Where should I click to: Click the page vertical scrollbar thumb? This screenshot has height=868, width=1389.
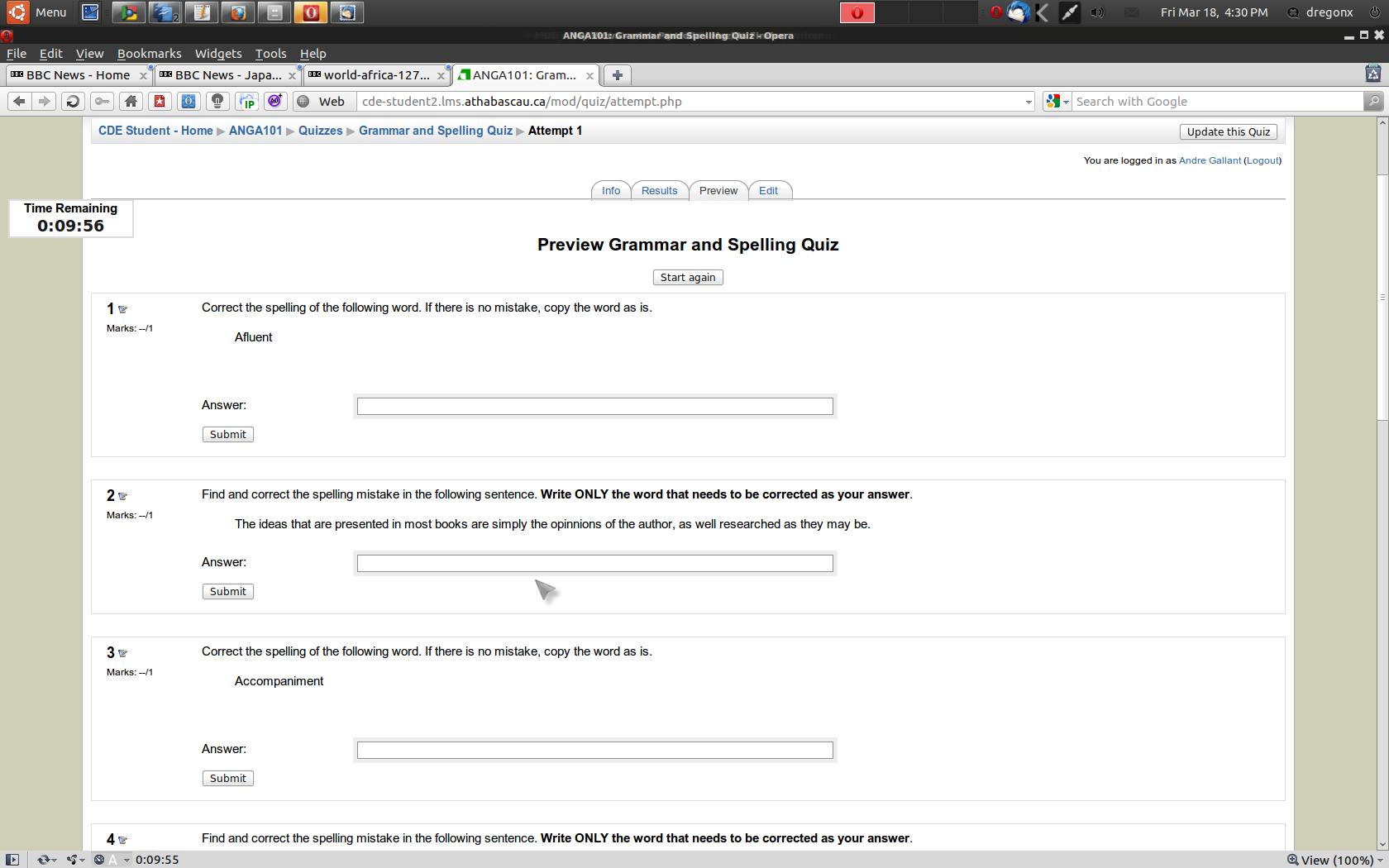click(x=1382, y=298)
